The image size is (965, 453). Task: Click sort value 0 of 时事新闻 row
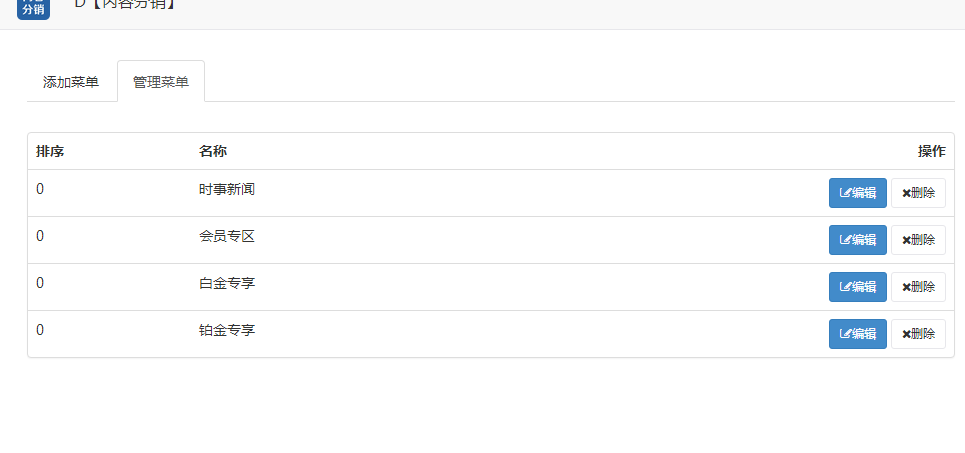40,190
